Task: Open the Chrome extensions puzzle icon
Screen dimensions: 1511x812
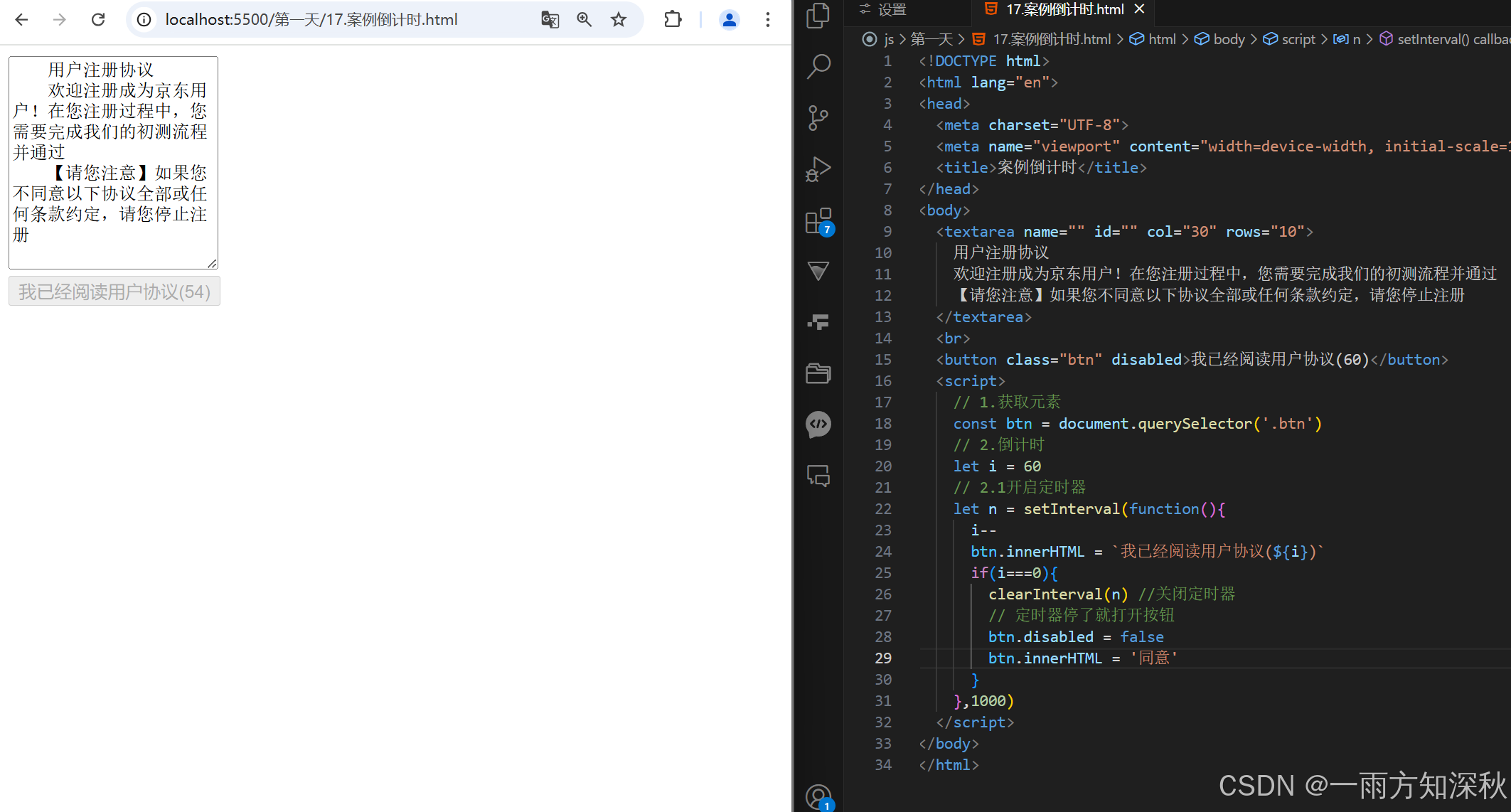Action: pos(673,20)
